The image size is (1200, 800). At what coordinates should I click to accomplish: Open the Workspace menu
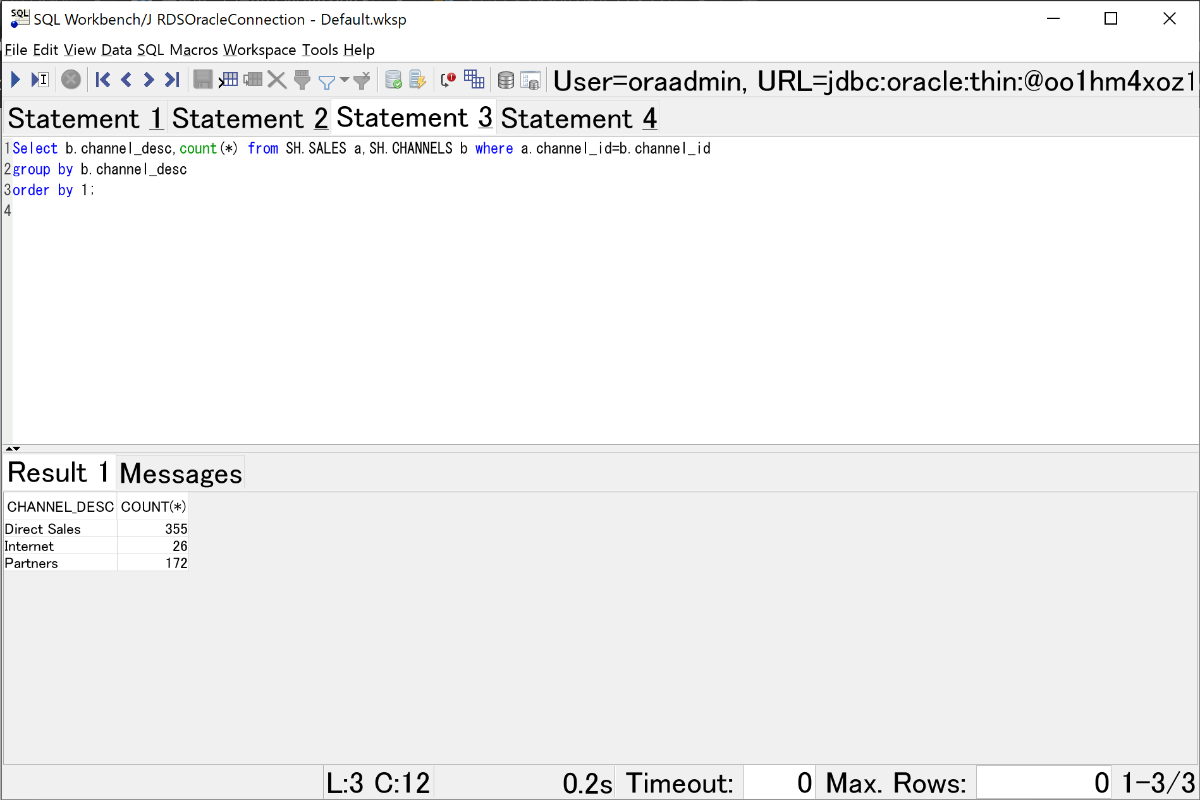coord(260,50)
